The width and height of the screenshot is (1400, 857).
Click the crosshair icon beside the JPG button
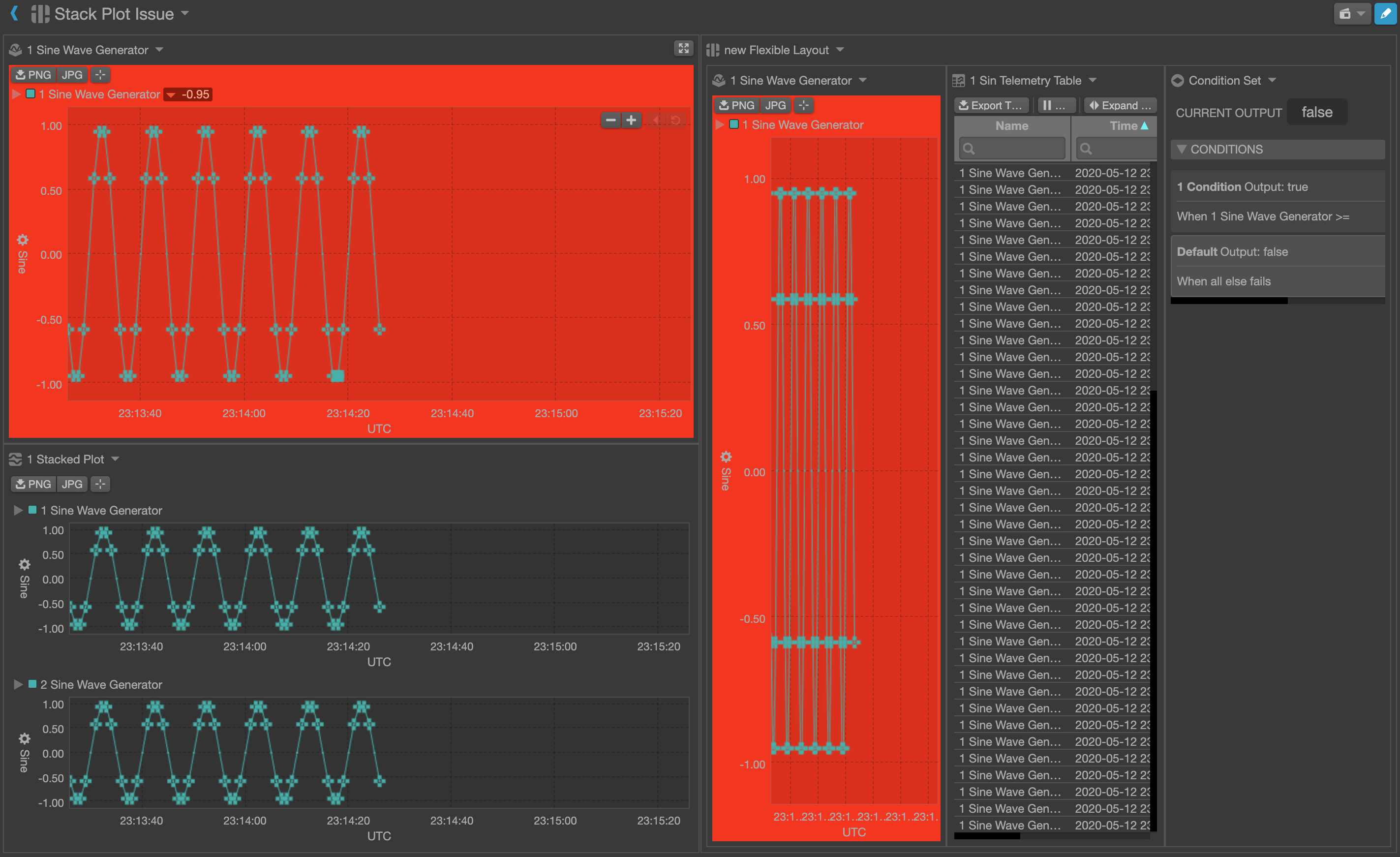pos(100,74)
